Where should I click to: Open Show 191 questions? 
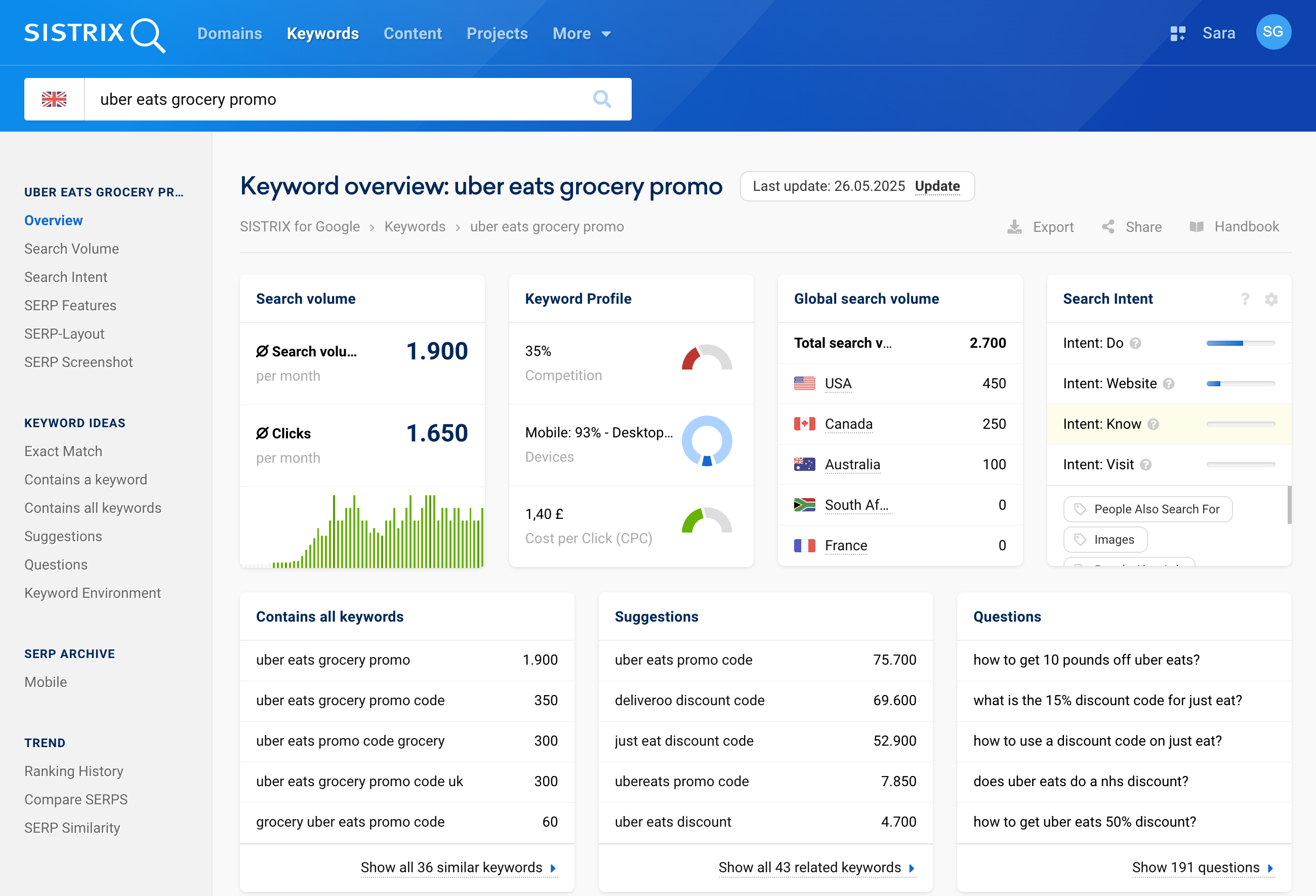coord(1203,868)
